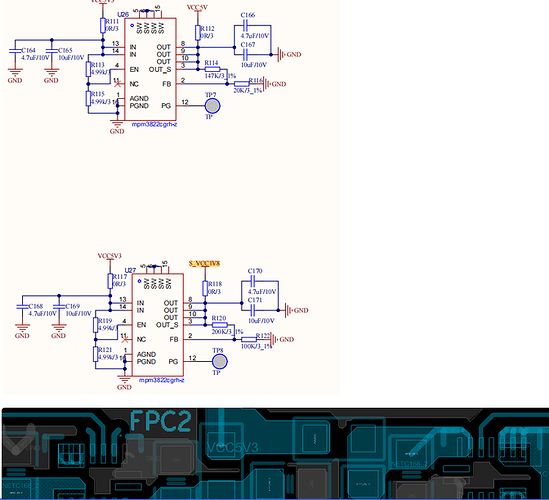Select resistor R120 label
549x500 pixels.
coord(219,318)
